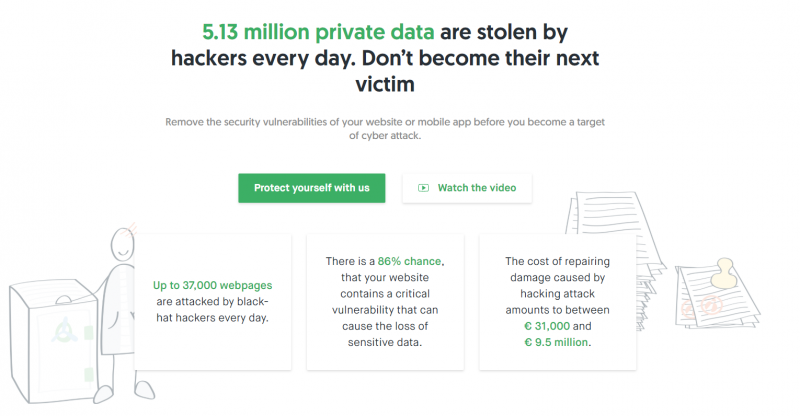Click the Protect yourself with us button
The image size is (800, 416).
[x=311, y=188]
